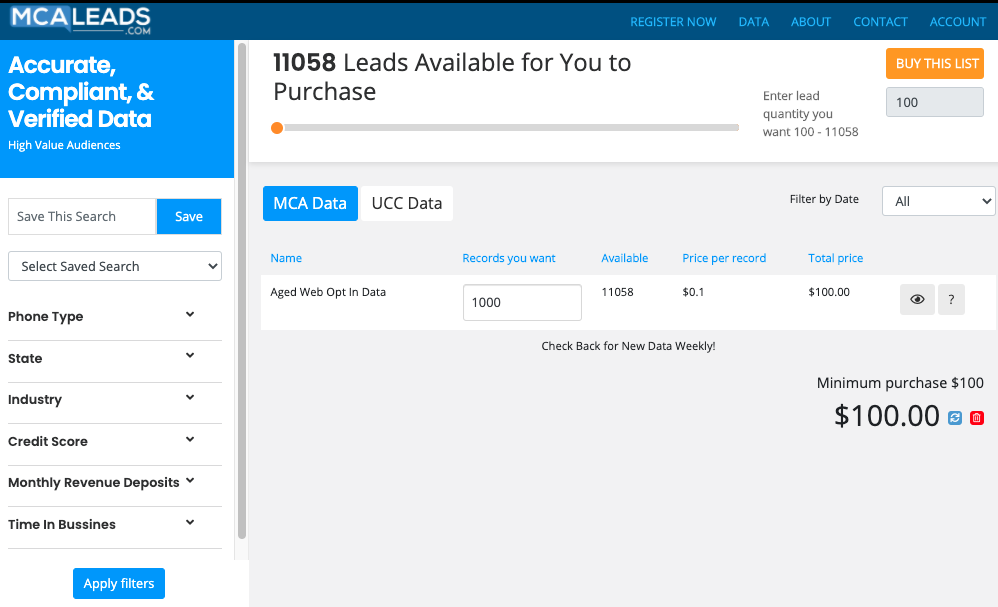The width and height of the screenshot is (998, 607).
Task: Click the High Value Audiences subtitle
Action: pos(64,145)
